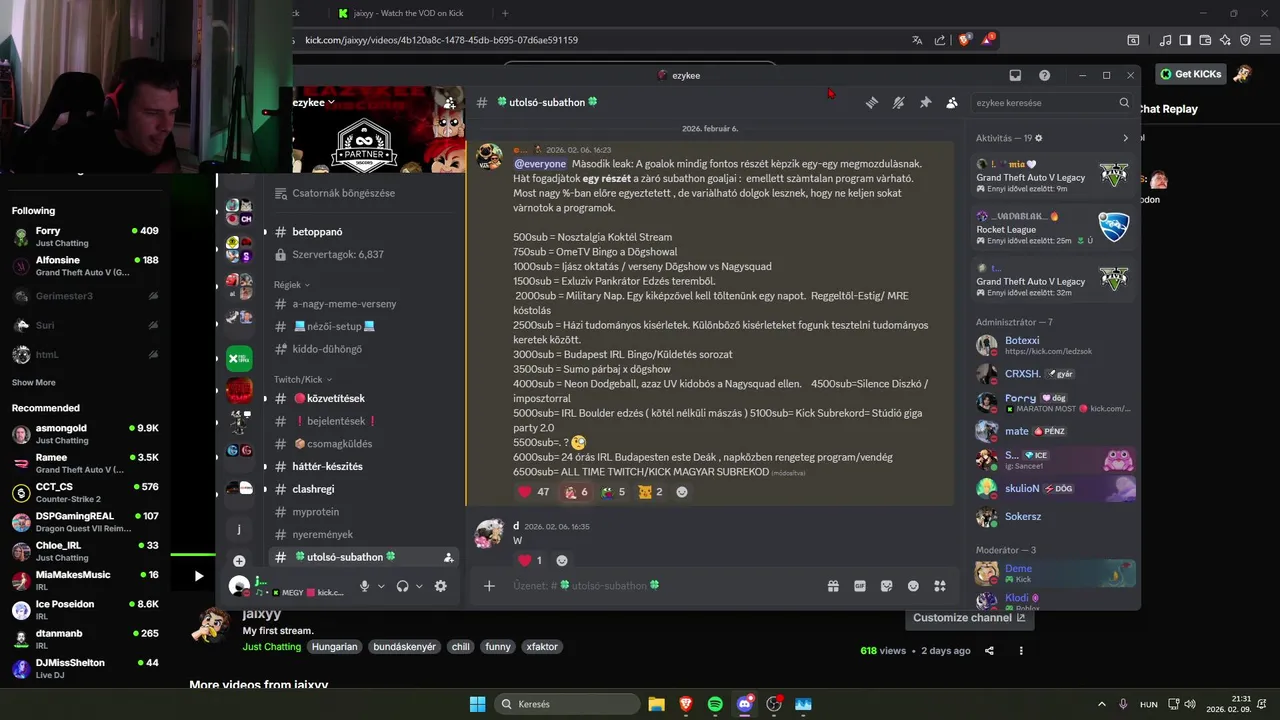Open Sokersz member profile
This screenshot has width=1280, height=720.
pos(1055,517)
